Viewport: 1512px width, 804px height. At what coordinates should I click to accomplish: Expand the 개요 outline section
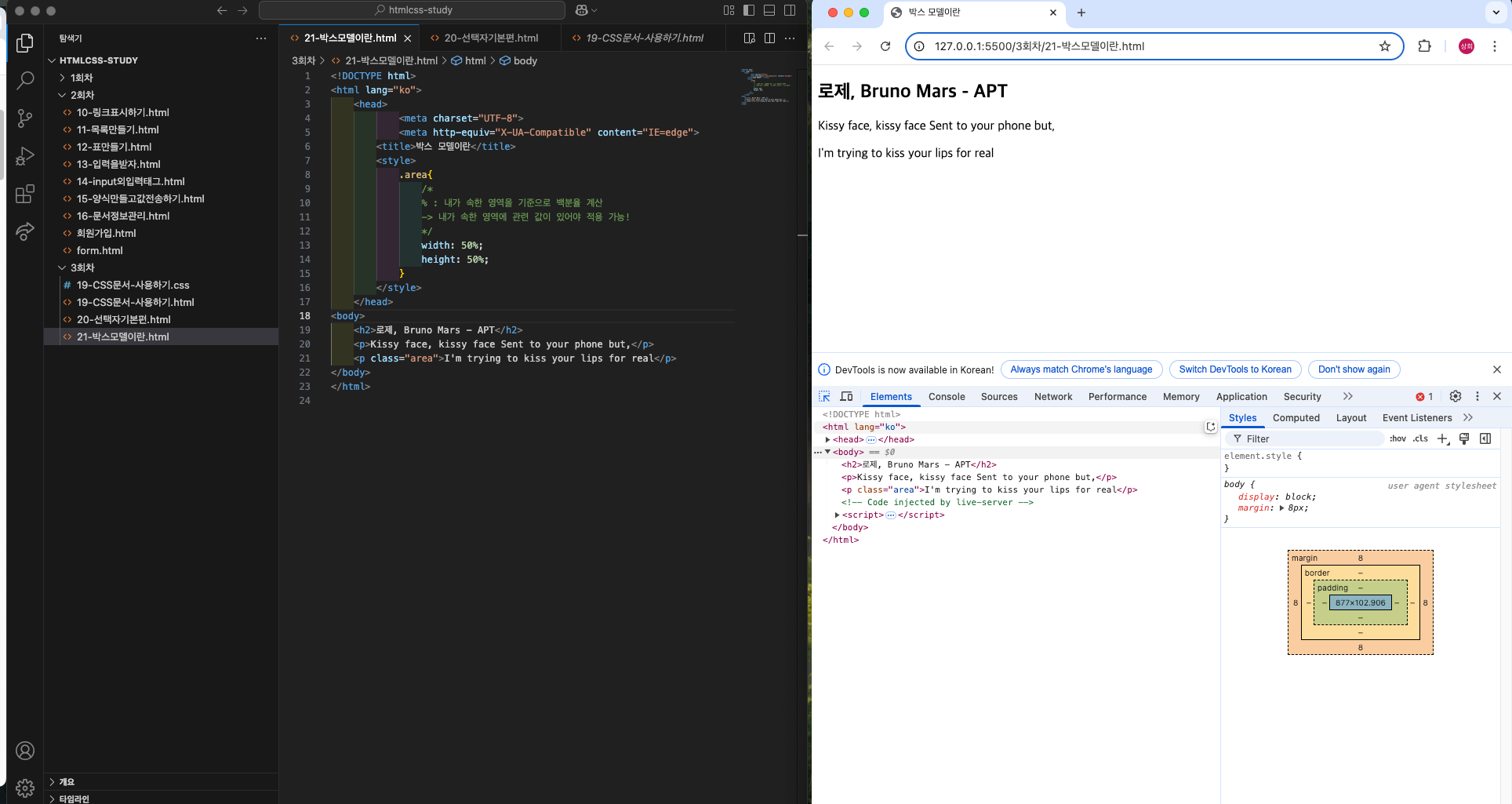click(67, 781)
